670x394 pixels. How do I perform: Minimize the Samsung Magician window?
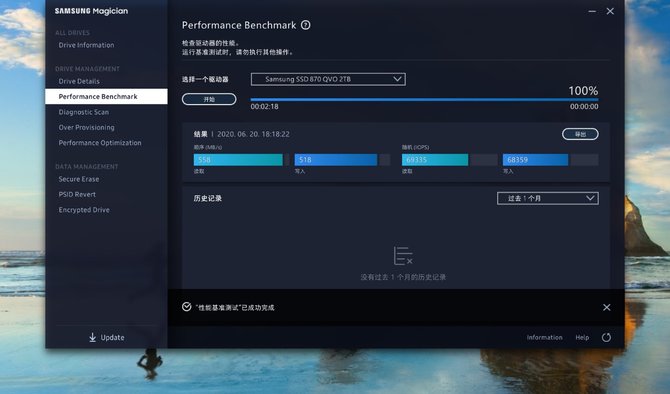[592, 12]
